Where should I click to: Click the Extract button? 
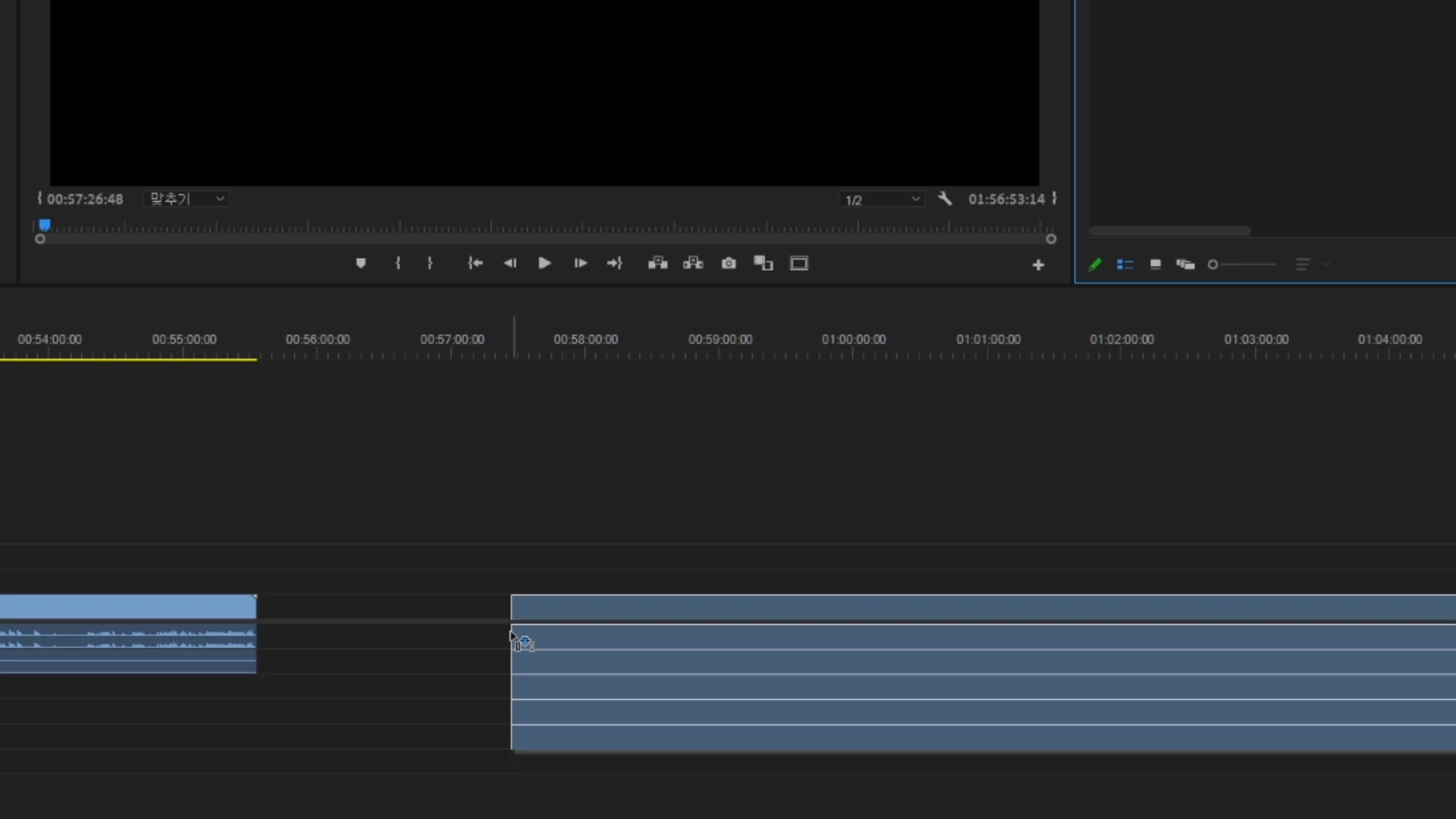coord(693,263)
